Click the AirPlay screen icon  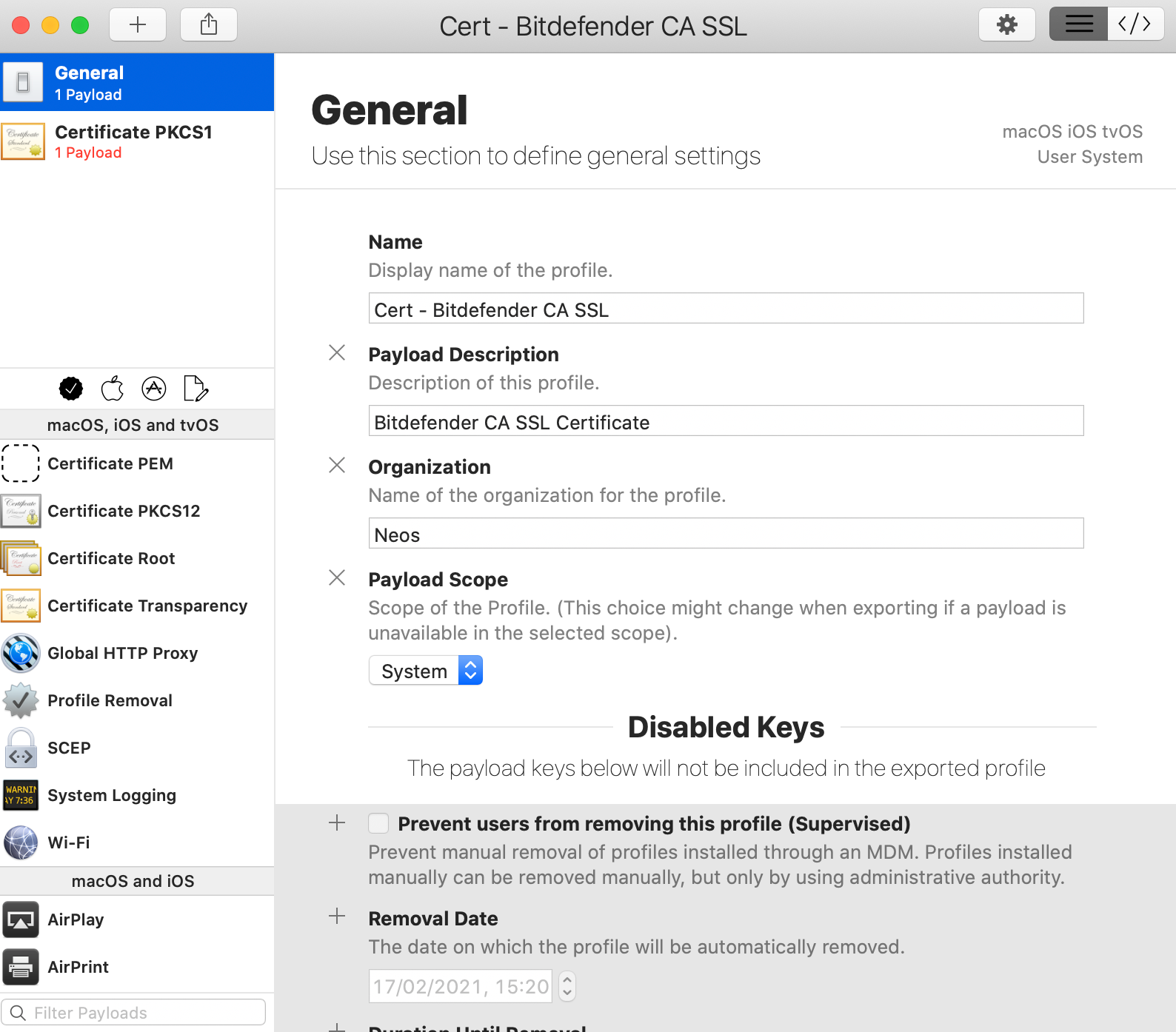(x=21, y=919)
